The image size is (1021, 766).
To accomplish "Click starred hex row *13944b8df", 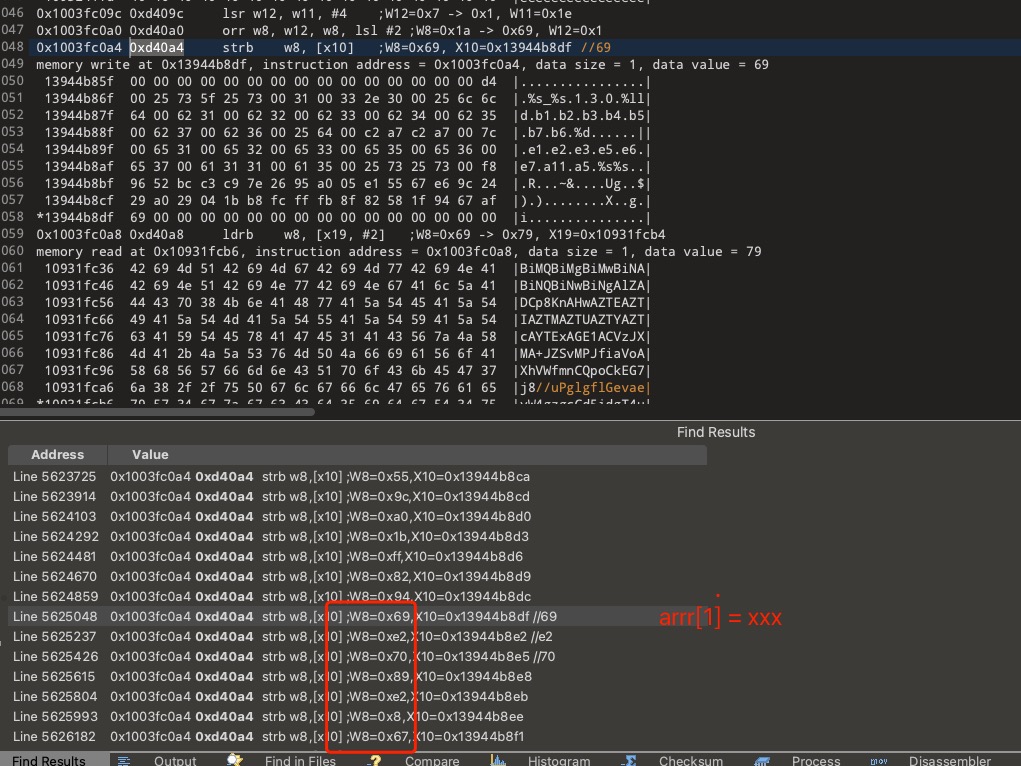I will point(344,218).
